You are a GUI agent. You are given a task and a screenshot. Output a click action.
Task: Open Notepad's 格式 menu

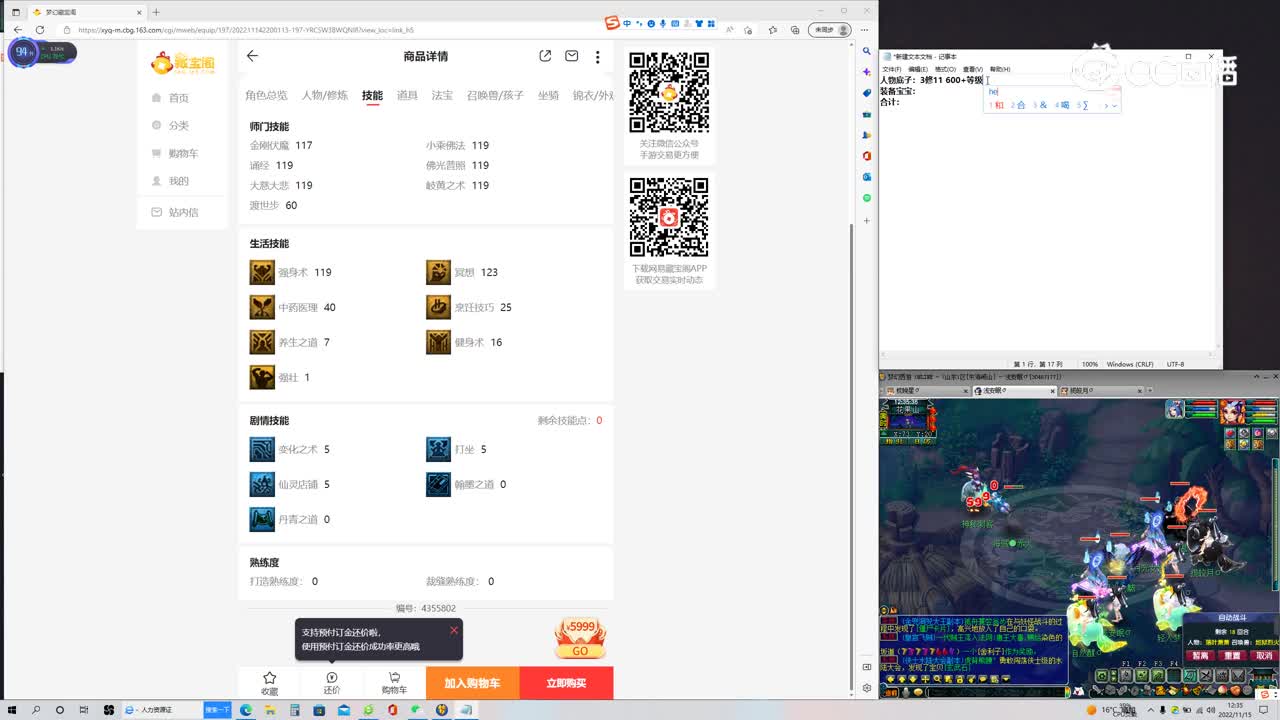coord(944,68)
